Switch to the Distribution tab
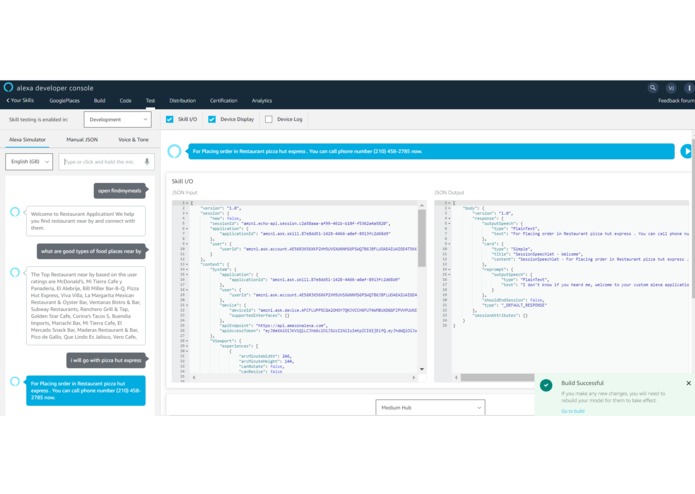The height and width of the screenshot is (494, 695). coord(182,101)
